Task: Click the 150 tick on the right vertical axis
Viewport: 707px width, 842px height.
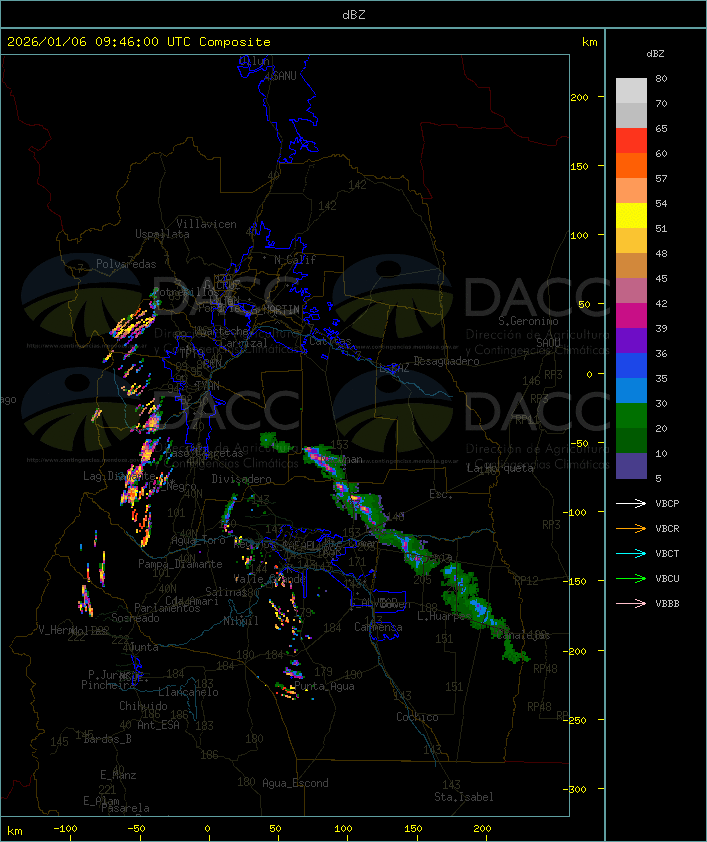Action: click(579, 166)
